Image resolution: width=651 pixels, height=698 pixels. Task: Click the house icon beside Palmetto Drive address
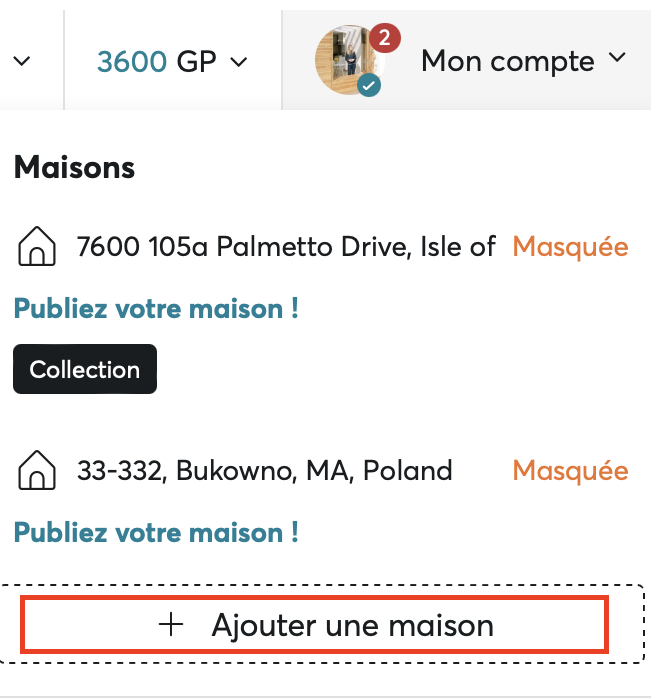pyautogui.click(x=37, y=246)
